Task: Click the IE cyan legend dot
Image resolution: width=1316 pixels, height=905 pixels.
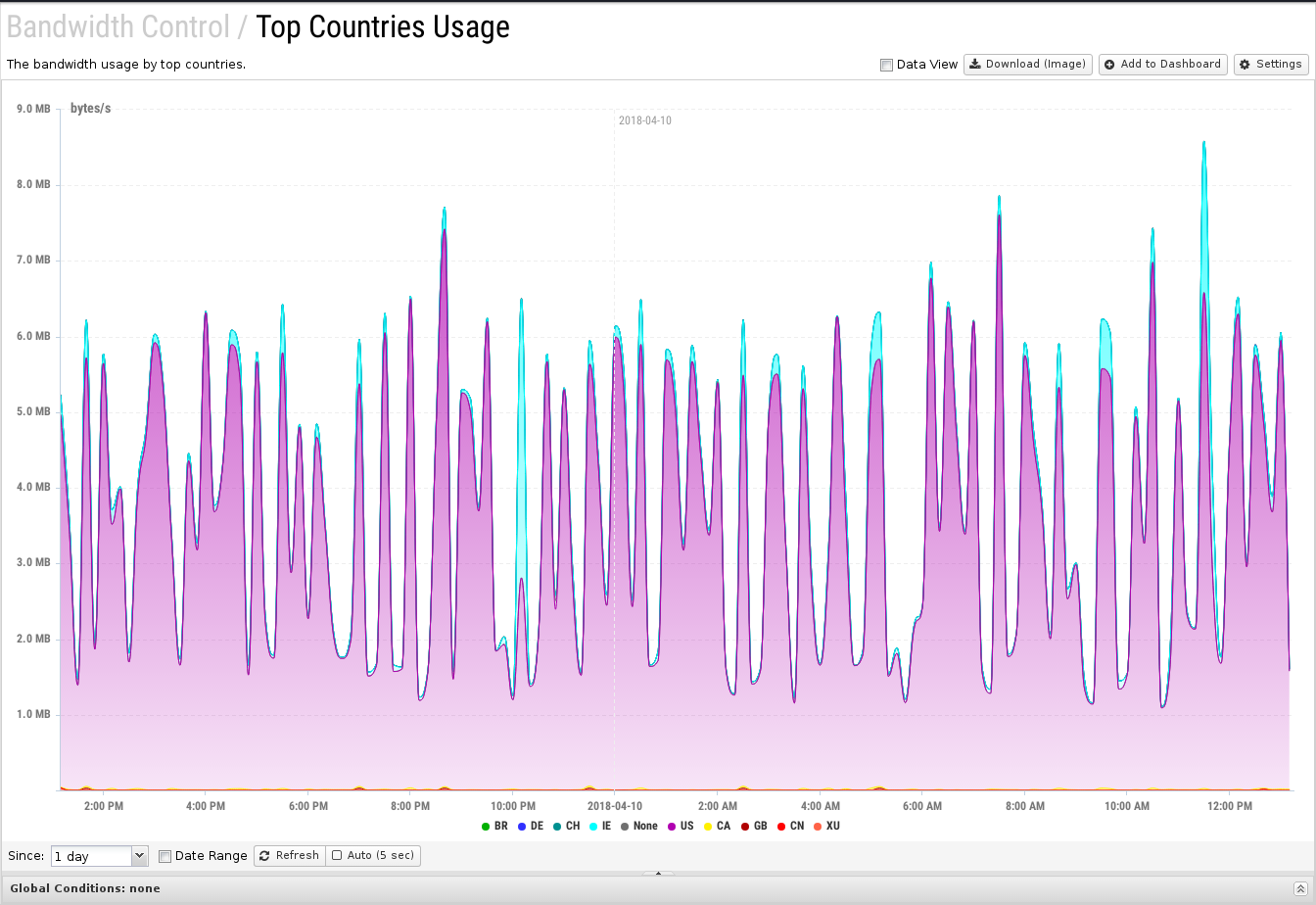Action: click(x=592, y=827)
